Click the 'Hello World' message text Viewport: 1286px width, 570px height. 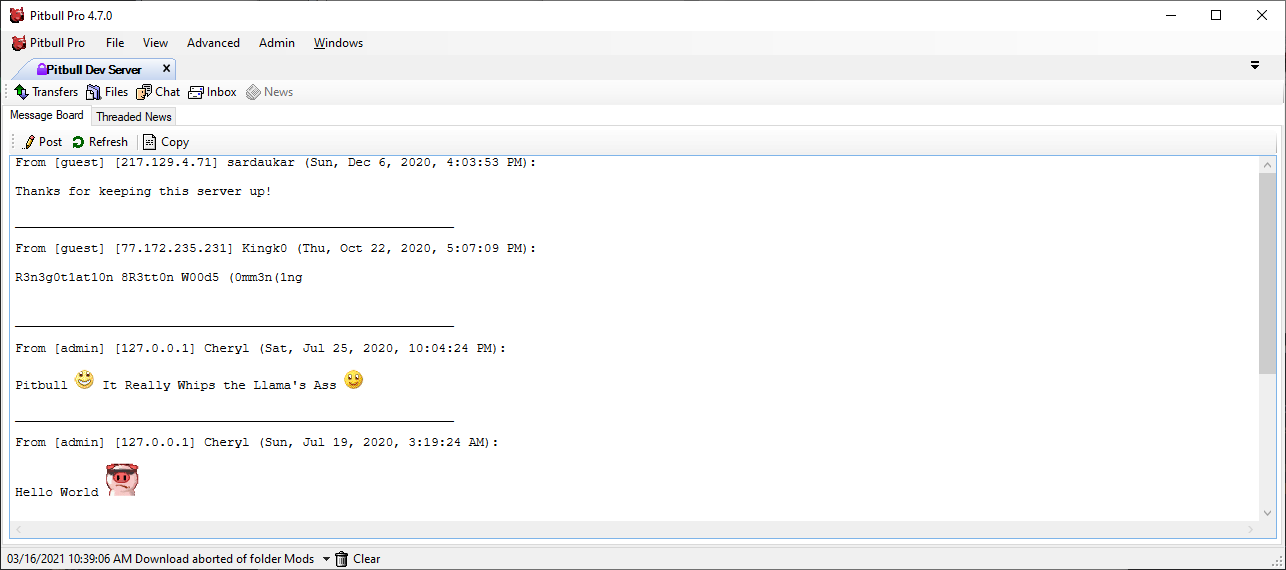[57, 492]
